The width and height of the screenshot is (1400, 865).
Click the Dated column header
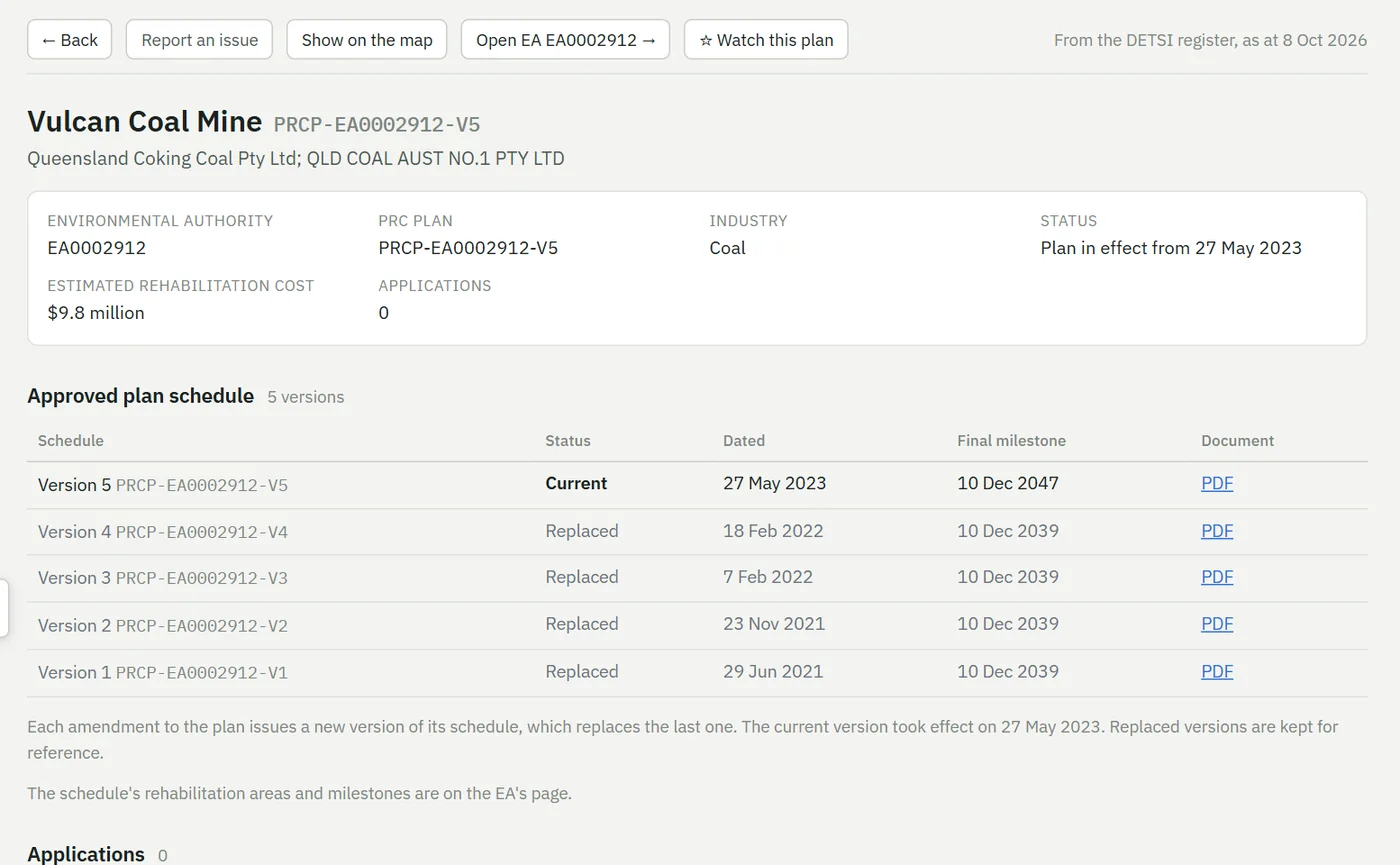tap(744, 441)
